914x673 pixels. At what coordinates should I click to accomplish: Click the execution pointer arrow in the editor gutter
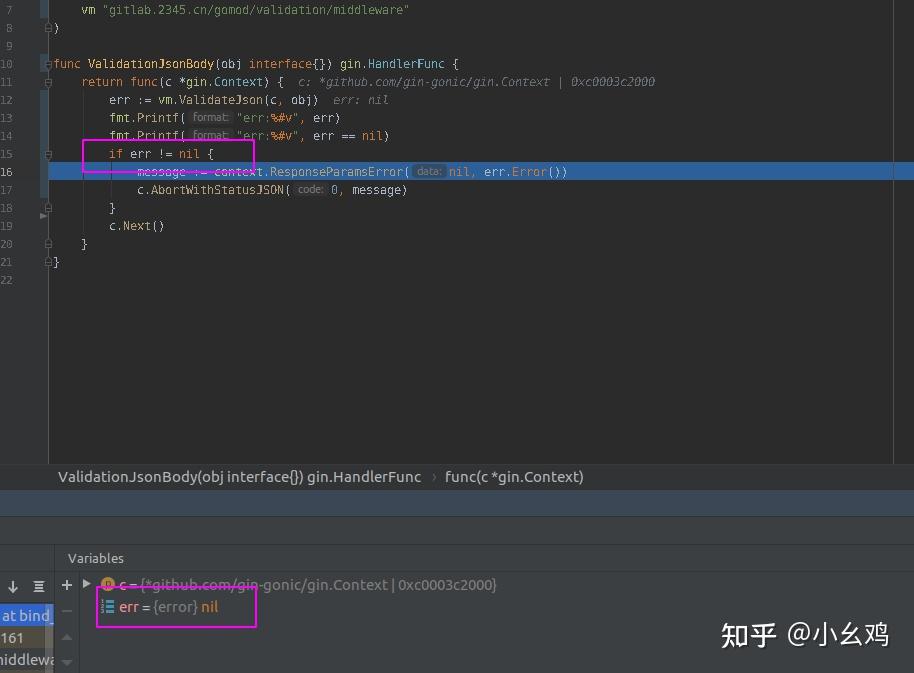click(x=43, y=216)
